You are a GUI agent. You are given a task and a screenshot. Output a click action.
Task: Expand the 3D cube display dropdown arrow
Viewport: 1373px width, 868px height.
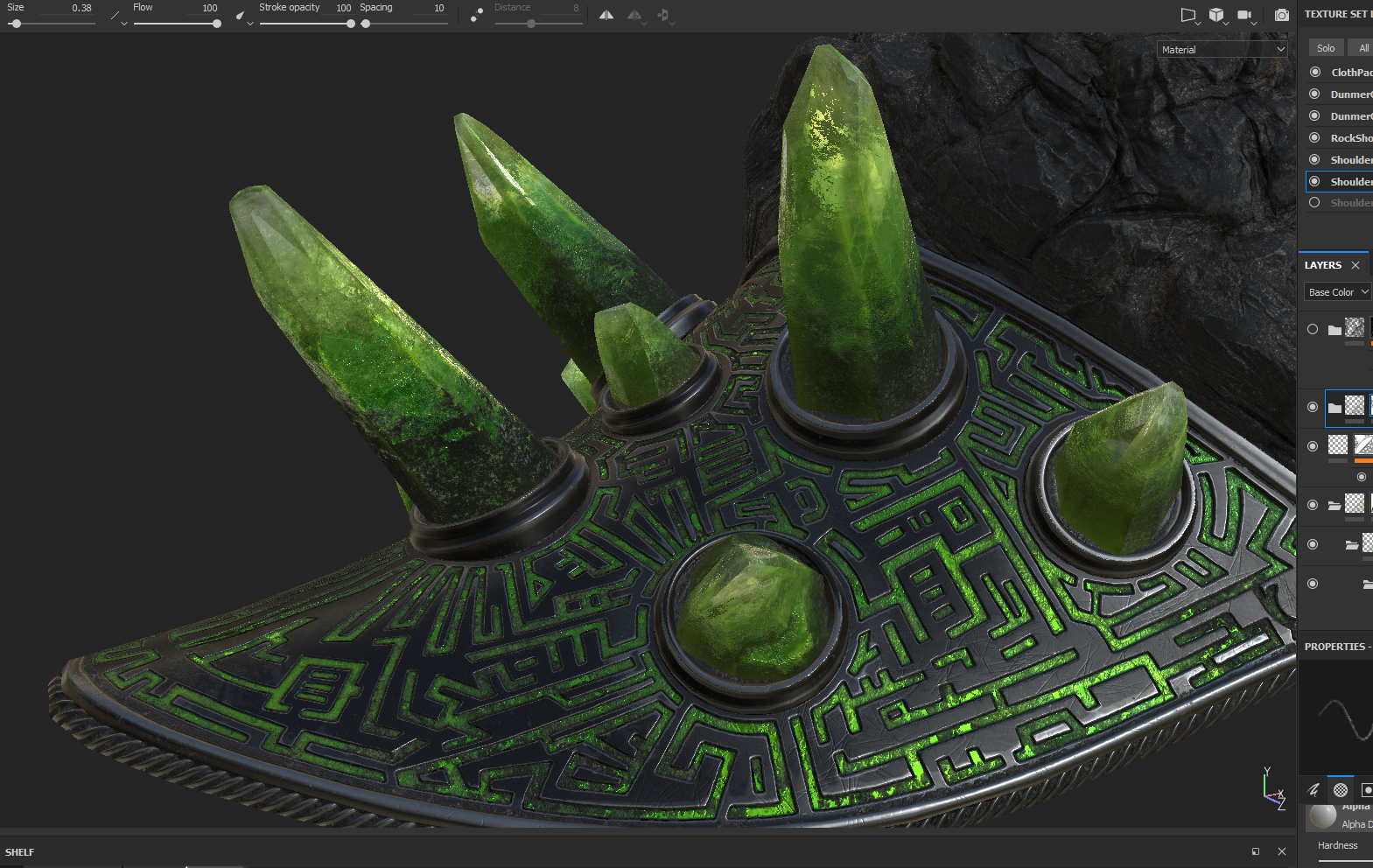(1226, 24)
